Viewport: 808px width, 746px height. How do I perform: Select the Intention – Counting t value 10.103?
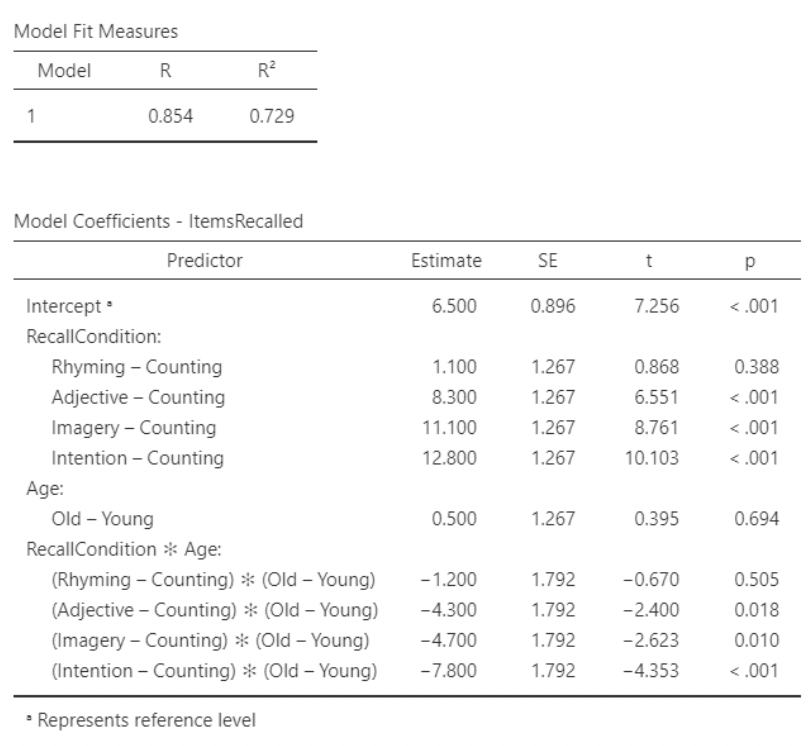(x=655, y=459)
